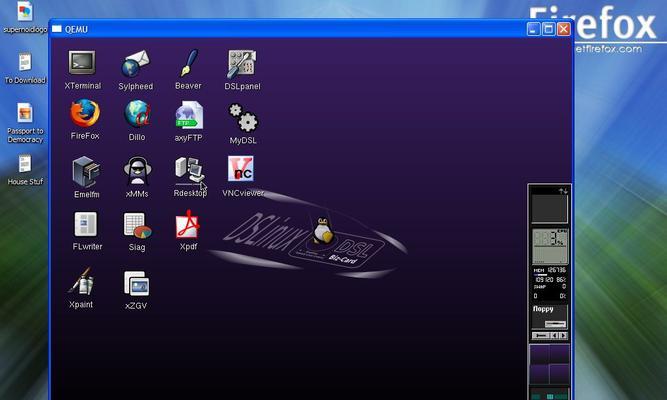This screenshot has height=400, width=667.
Task: Minimize the QEMU window
Action: pyautogui.click(x=533, y=29)
